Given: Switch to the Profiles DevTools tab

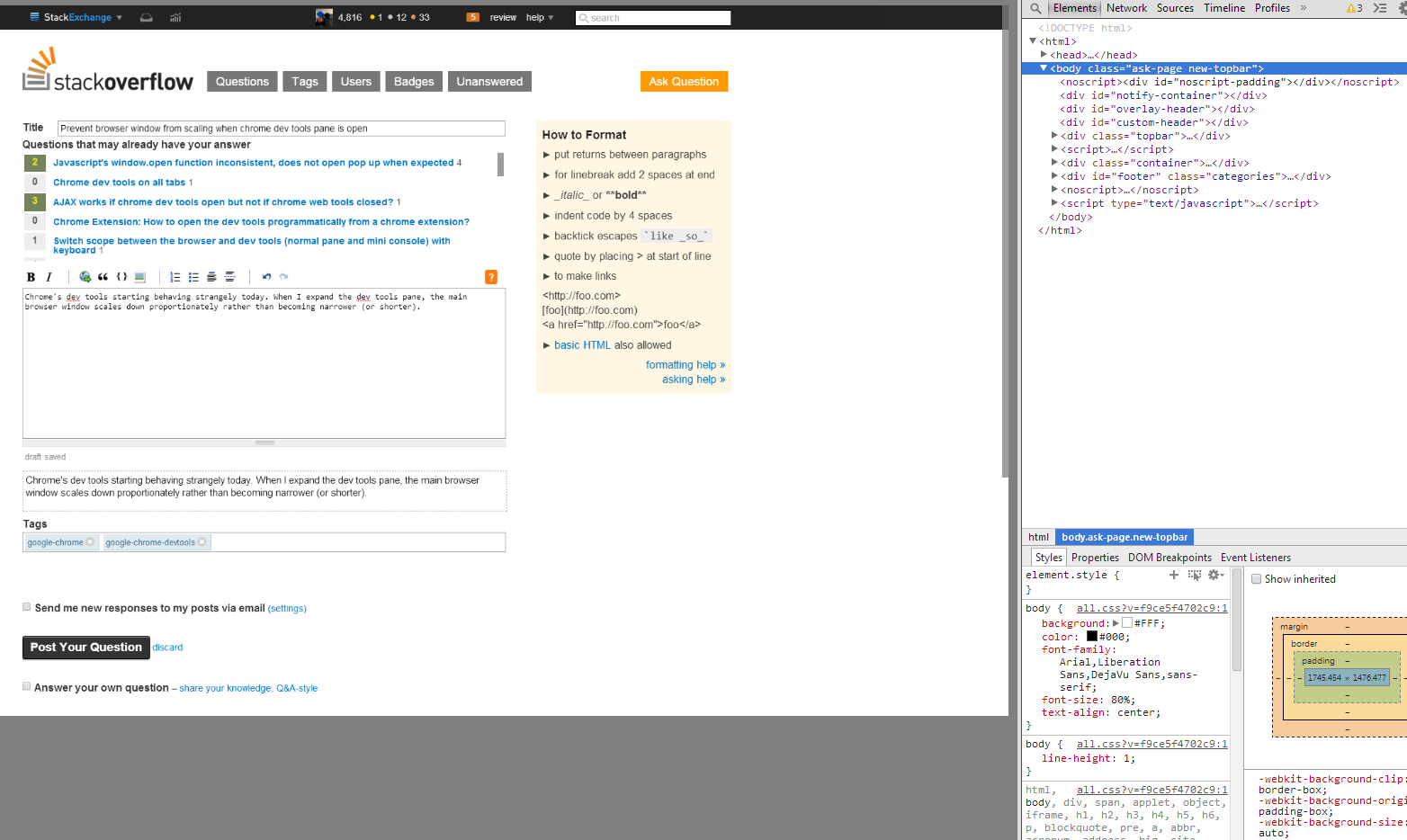Looking at the screenshot, I should pos(1272,8).
